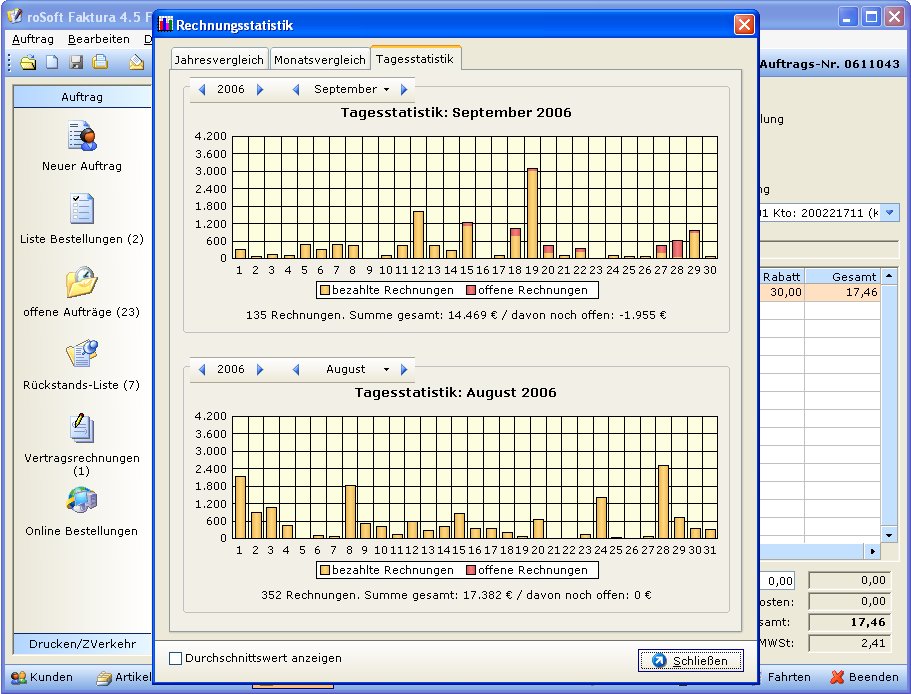Go to next year in upper chart
This screenshot has height=694, width=911.
[x=261, y=90]
